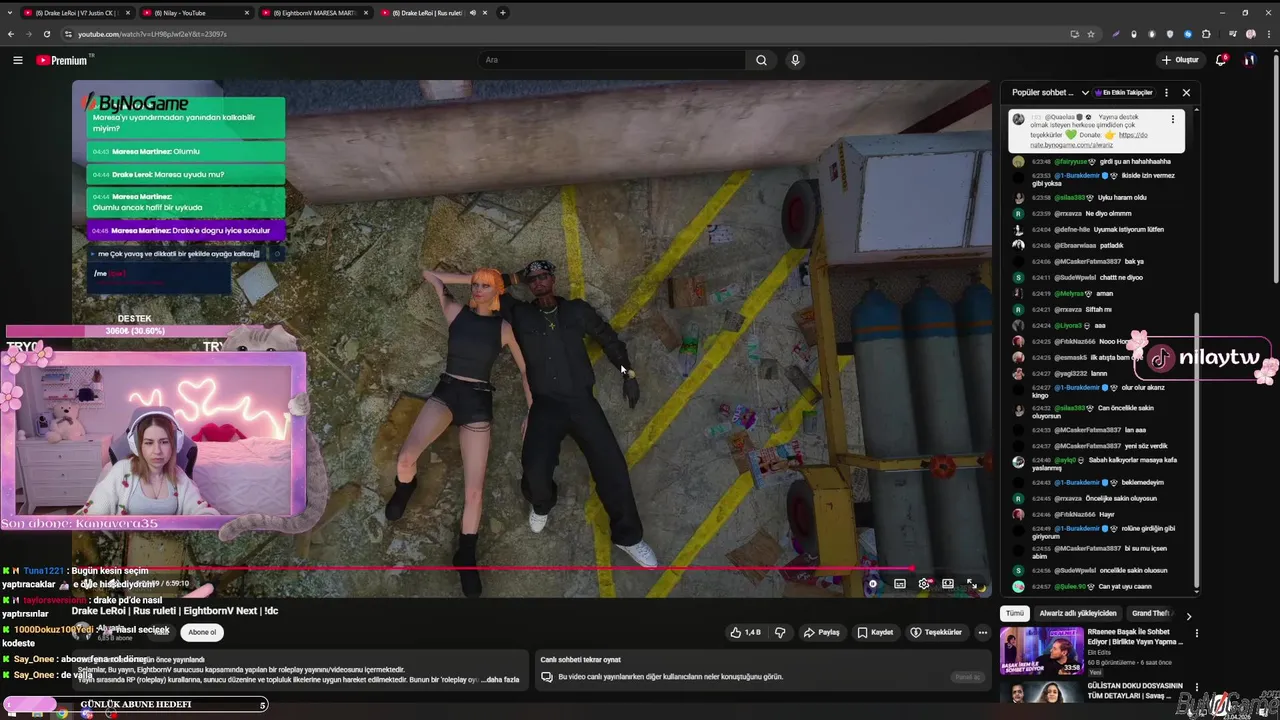Click the video title Drake LeRoi | Rus ruleti
Viewport: 1280px width, 720px height.
pyautogui.click(x=175, y=611)
